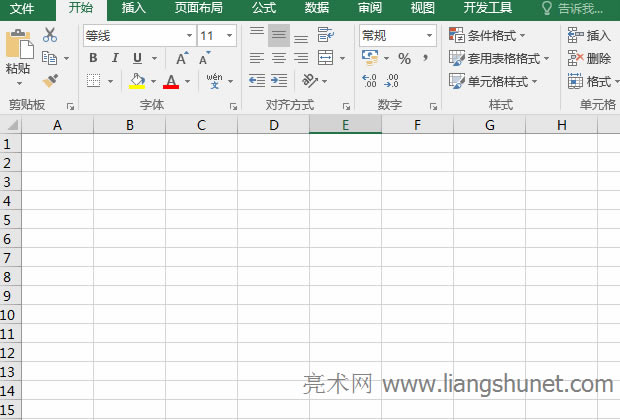This screenshot has width=620, height=420.
Task: Select the Format Painter brush
Action: point(50,81)
